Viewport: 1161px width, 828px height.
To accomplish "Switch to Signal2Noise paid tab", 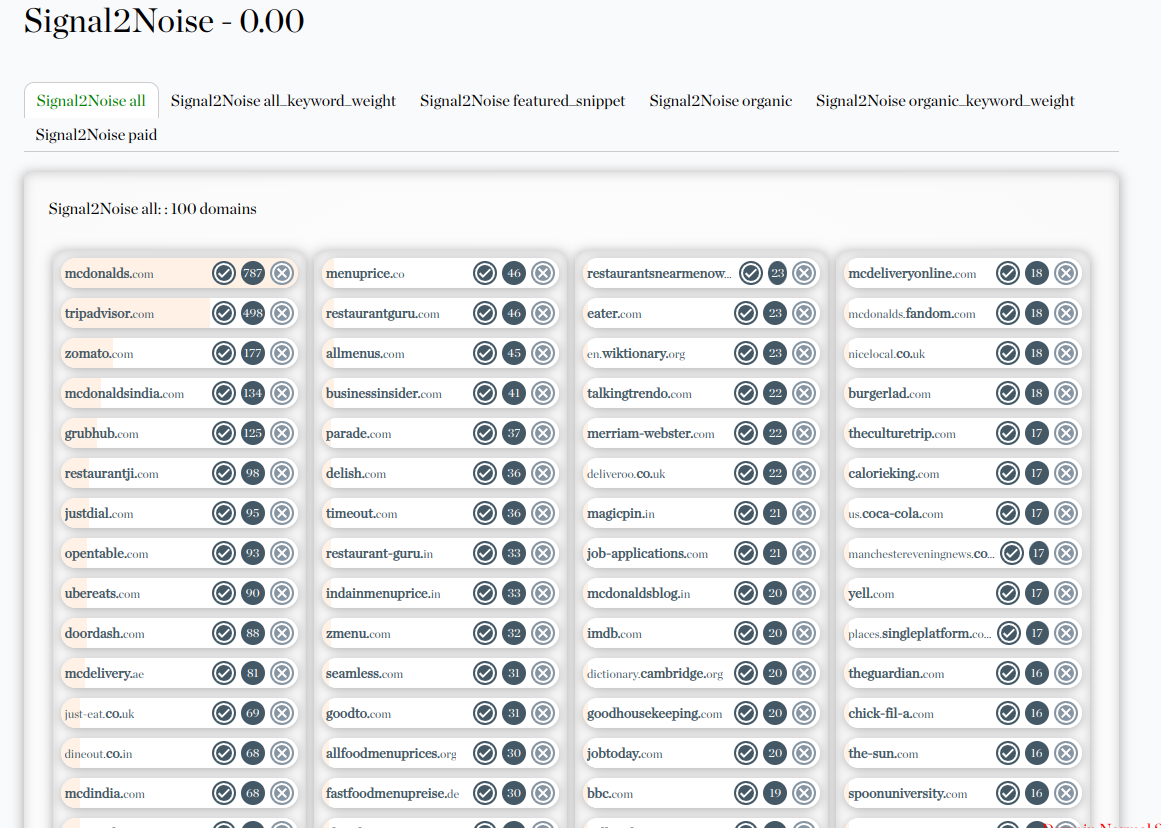I will tap(96, 135).
